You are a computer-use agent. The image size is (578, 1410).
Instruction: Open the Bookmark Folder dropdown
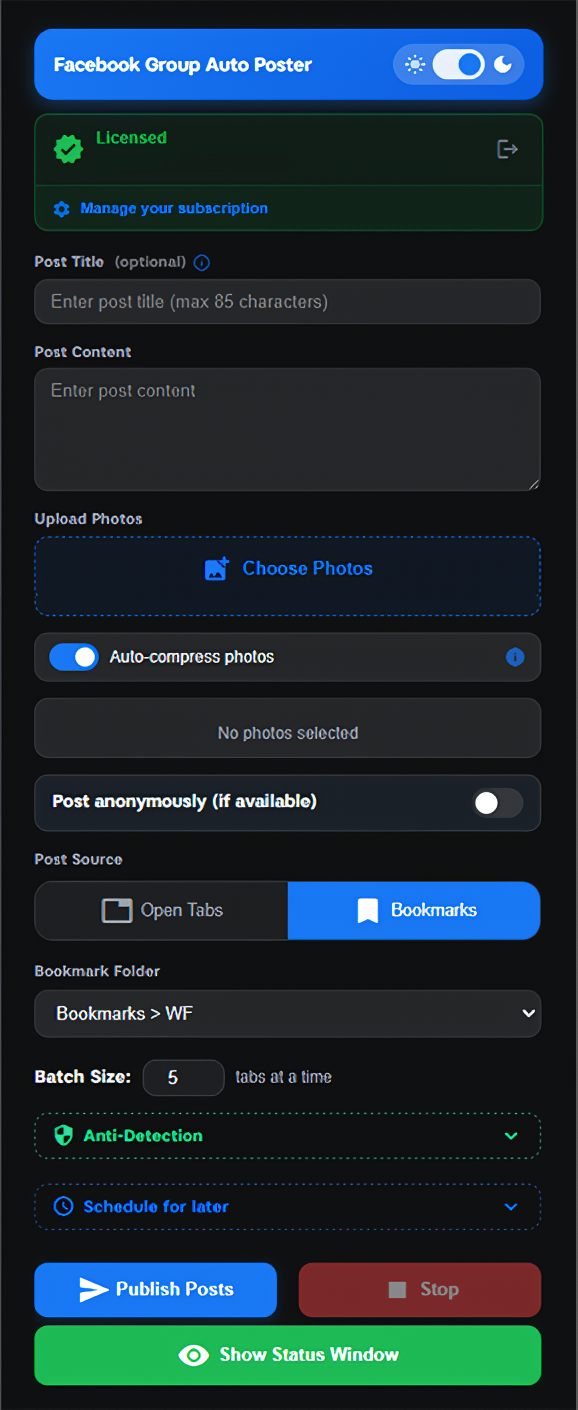coord(287,1013)
